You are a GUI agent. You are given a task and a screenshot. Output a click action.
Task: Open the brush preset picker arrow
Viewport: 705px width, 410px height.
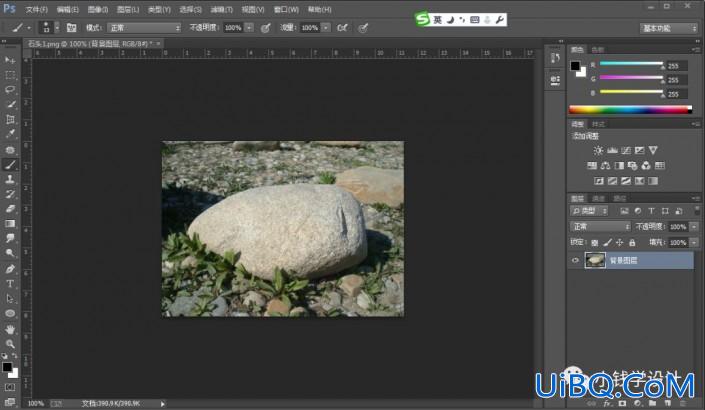point(57,28)
